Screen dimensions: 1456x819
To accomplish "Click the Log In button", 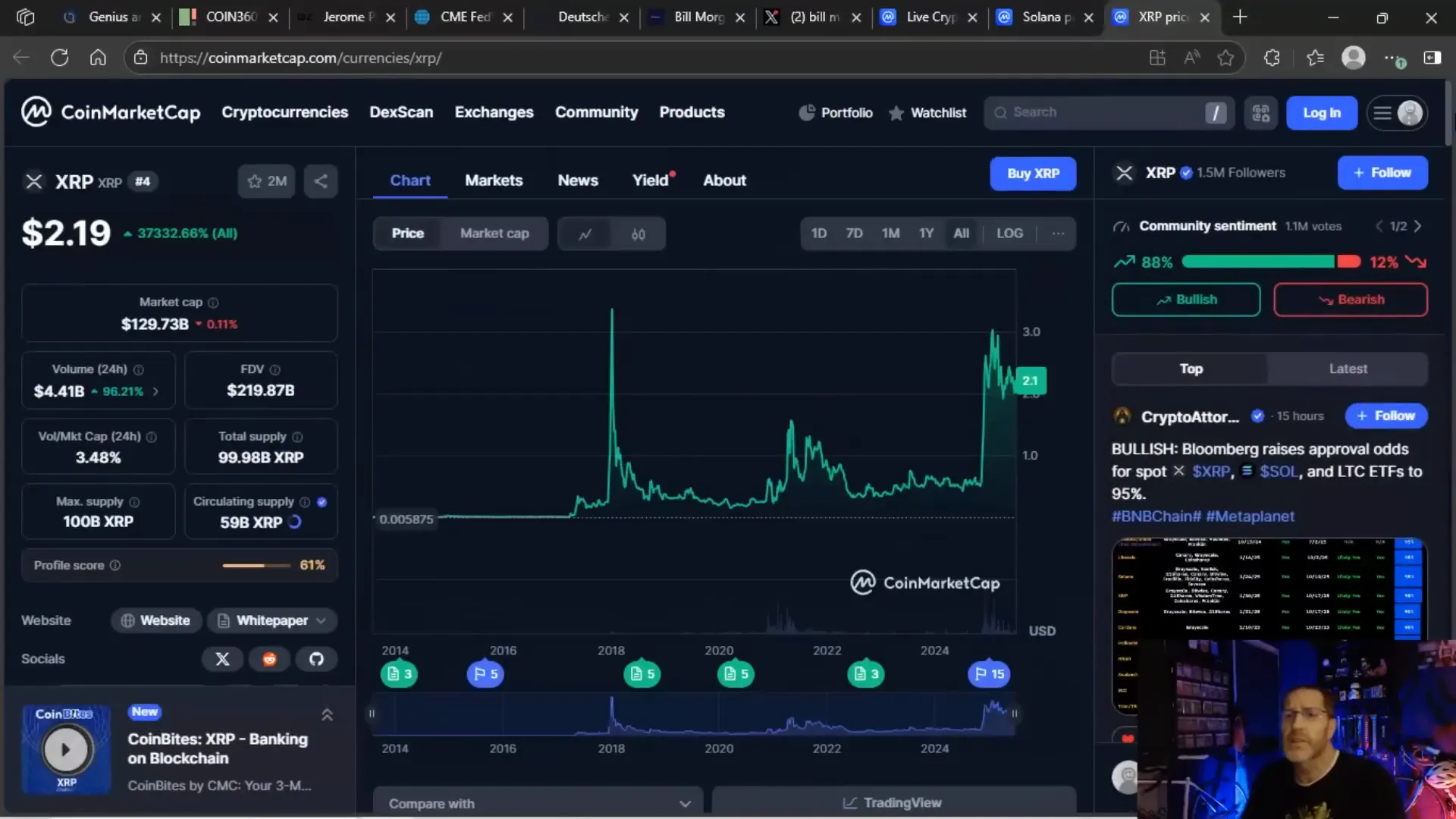I will pyautogui.click(x=1322, y=113).
